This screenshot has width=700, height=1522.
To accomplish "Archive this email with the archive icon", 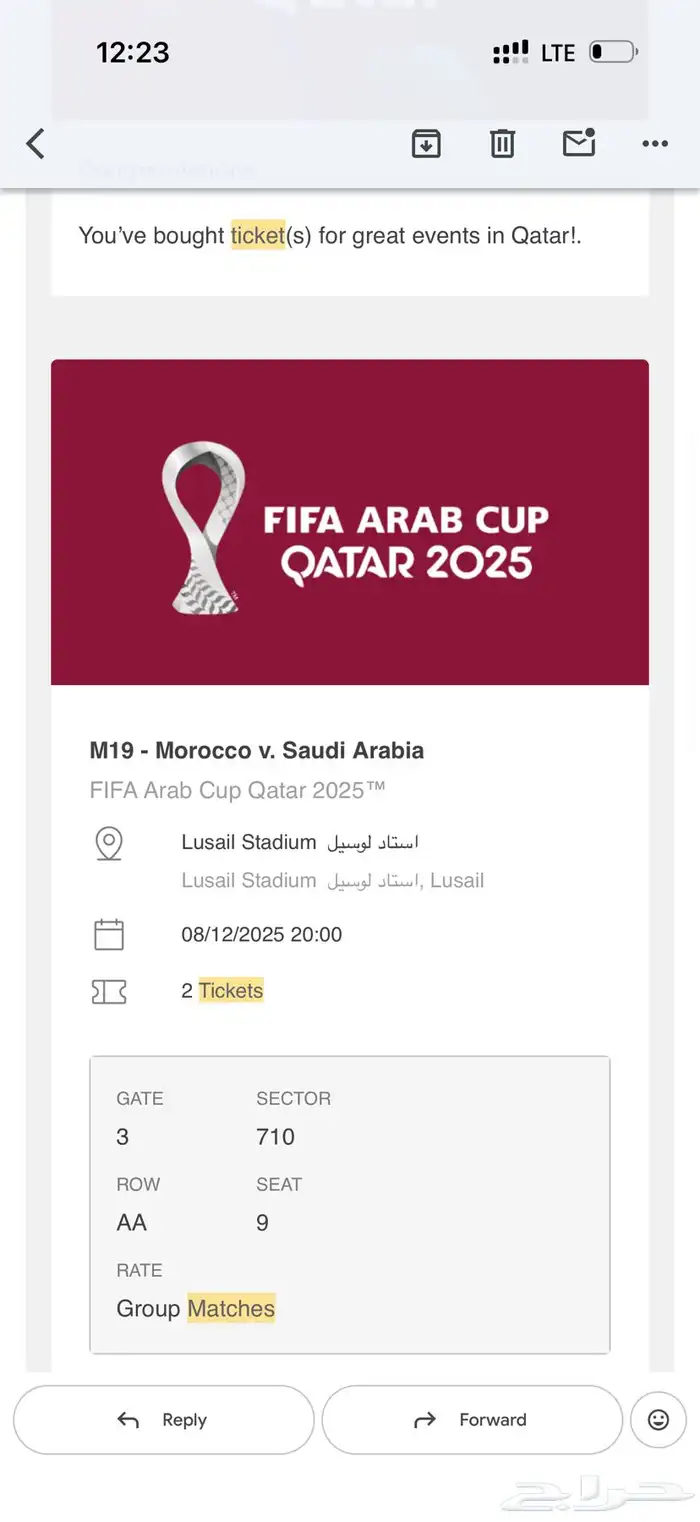I will click(x=426, y=144).
